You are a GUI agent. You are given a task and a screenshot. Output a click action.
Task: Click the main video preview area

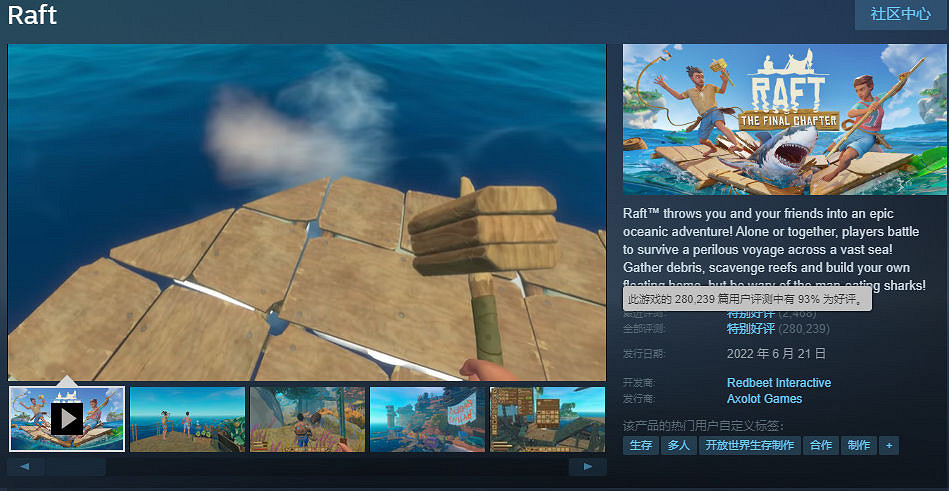click(307, 212)
